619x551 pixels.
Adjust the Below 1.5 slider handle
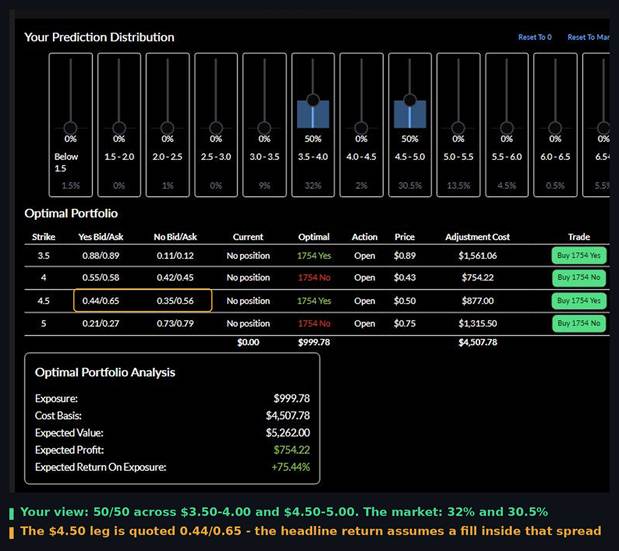[x=71, y=128]
